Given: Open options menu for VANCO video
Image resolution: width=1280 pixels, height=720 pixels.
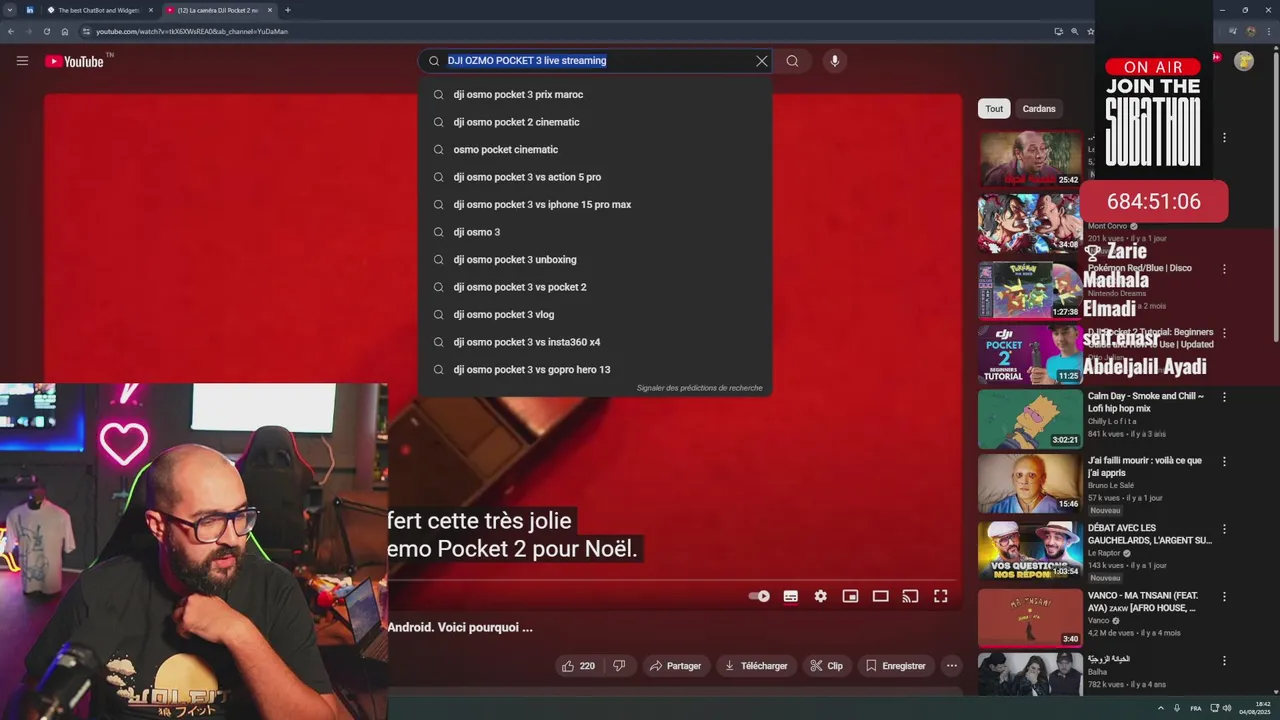Looking at the screenshot, I should [1224, 596].
